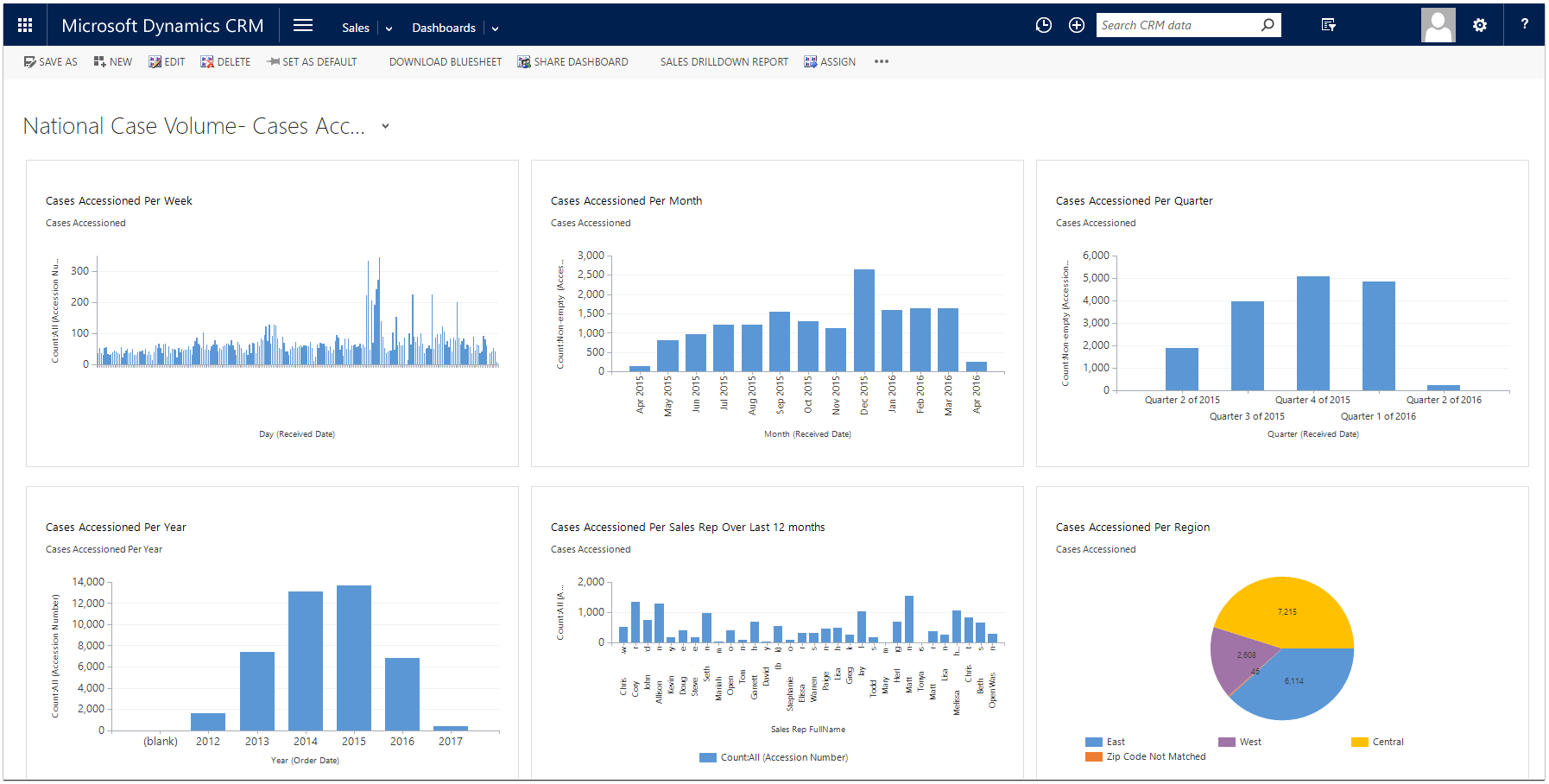Viewport: 1549px width, 784px height.
Task: Click Delete in the command bar
Action: (x=225, y=62)
